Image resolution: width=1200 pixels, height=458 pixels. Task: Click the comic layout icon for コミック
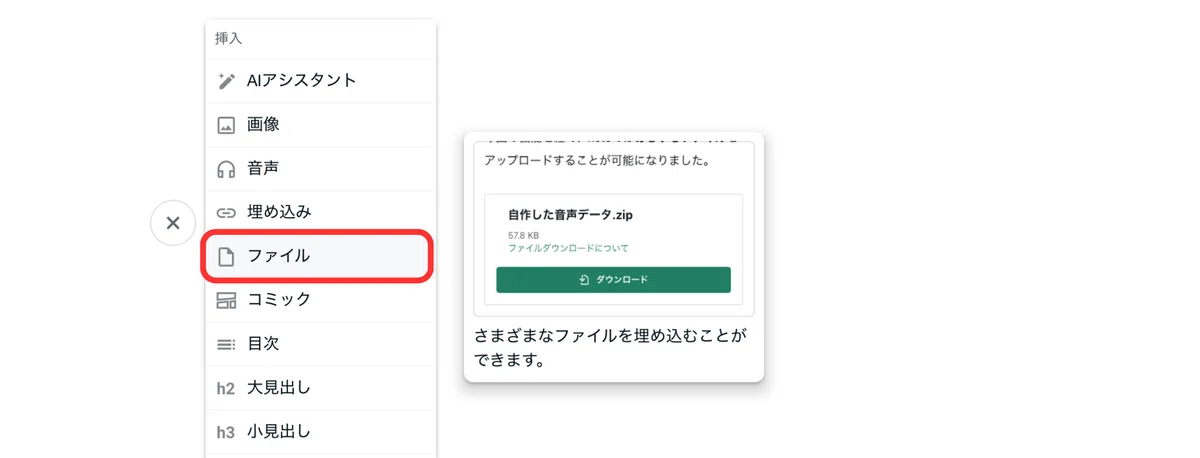tap(226, 300)
